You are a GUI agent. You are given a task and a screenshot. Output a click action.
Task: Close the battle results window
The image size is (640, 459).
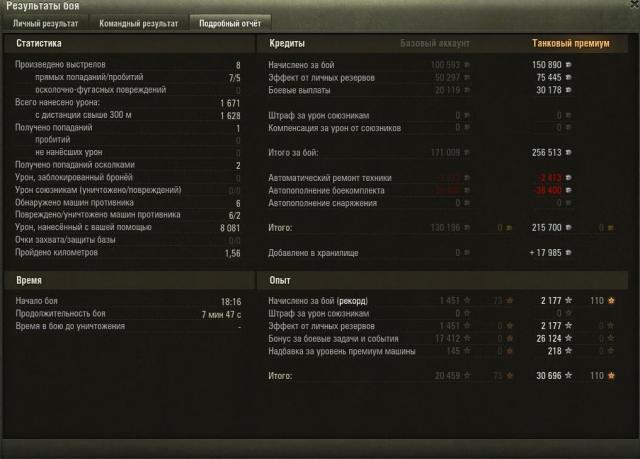click(635, 3)
